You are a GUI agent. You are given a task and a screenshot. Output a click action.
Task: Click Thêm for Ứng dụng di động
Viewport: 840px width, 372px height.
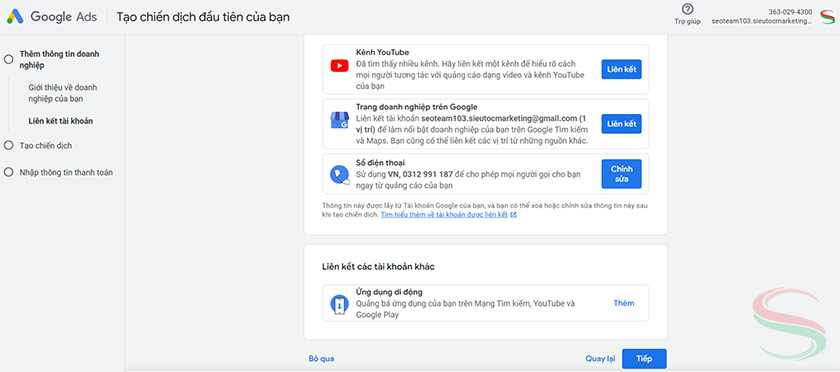coord(624,303)
